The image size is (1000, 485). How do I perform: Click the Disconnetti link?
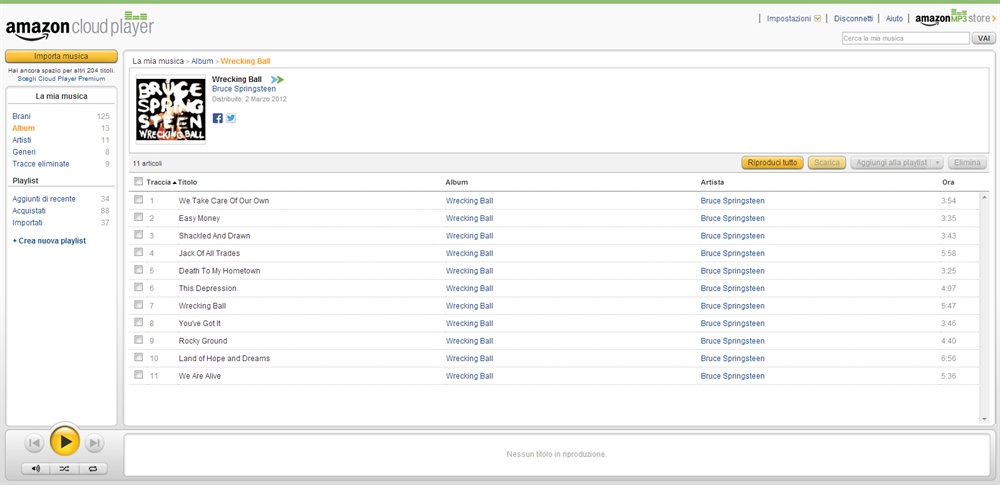click(x=853, y=19)
